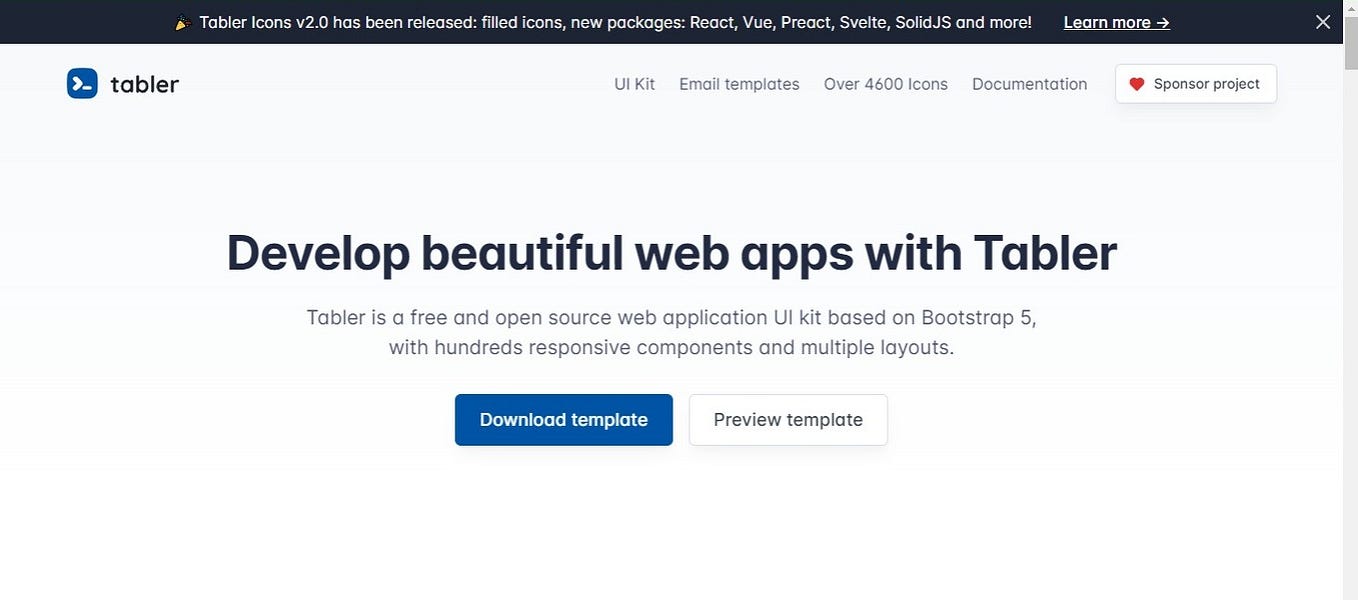Click the blue Download template button
This screenshot has height=600, width=1358.
click(x=563, y=419)
